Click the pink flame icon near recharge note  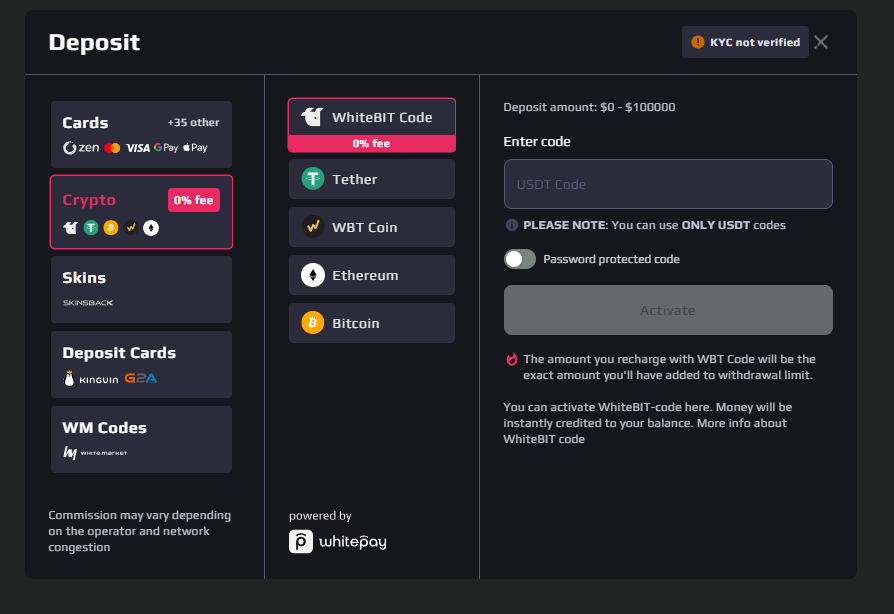tap(511, 359)
